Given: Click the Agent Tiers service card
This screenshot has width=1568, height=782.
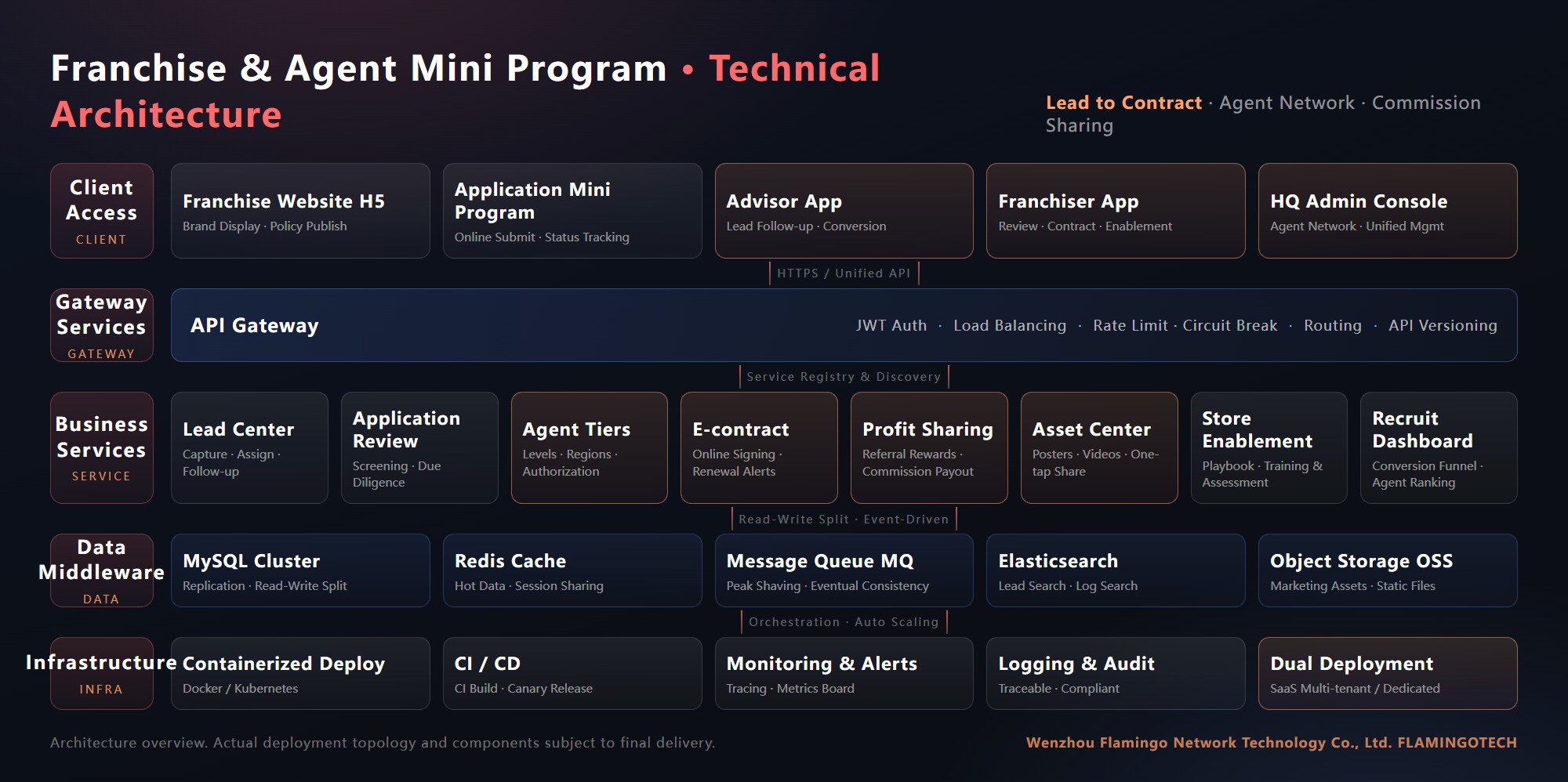Looking at the screenshot, I should click(x=590, y=447).
